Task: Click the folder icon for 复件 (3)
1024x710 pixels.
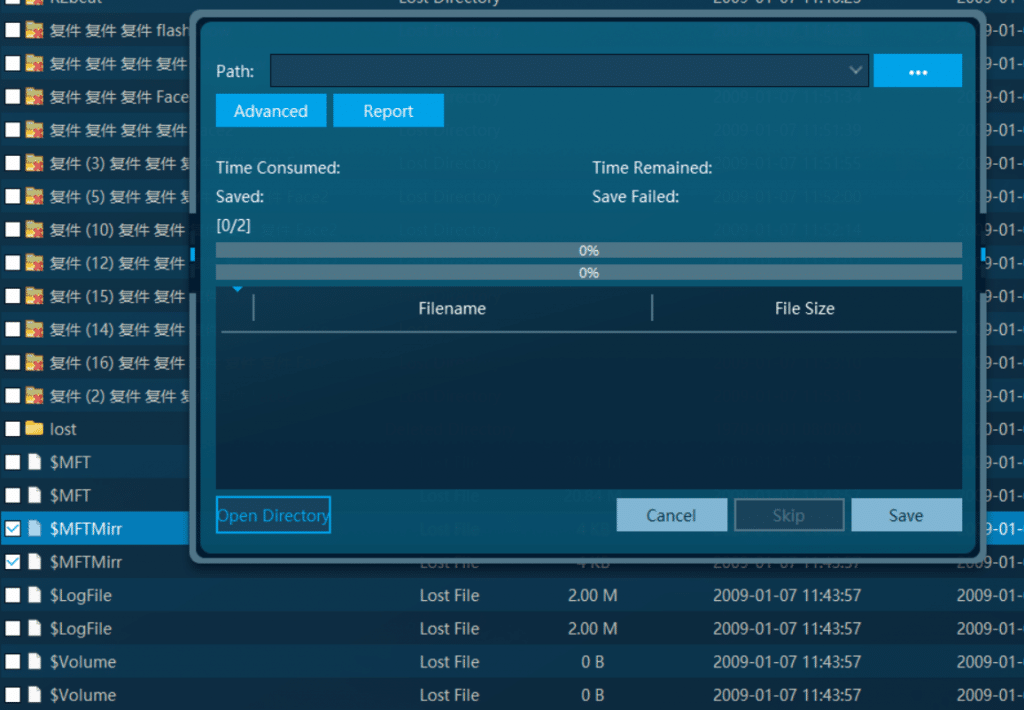Action: point(35,163)
